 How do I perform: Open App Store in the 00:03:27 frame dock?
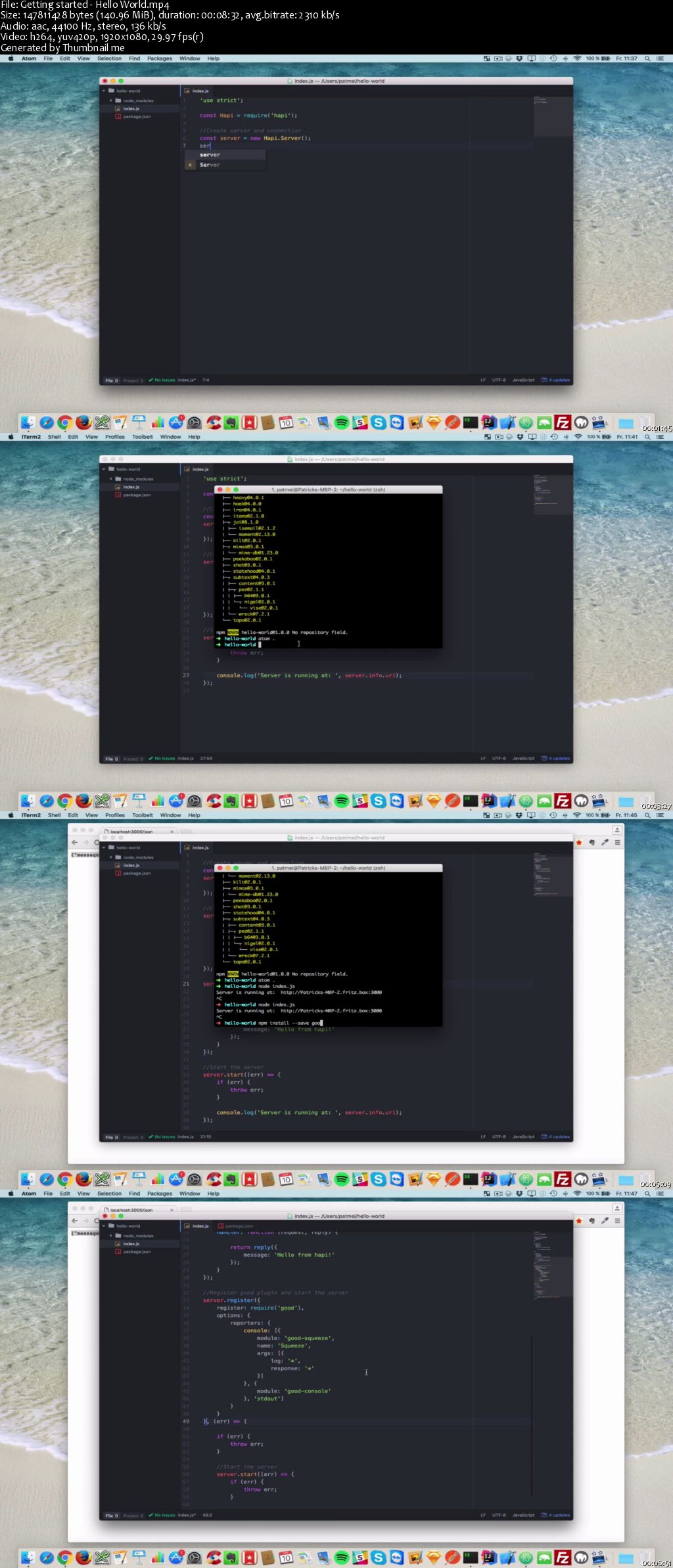[x=175, y=801]
